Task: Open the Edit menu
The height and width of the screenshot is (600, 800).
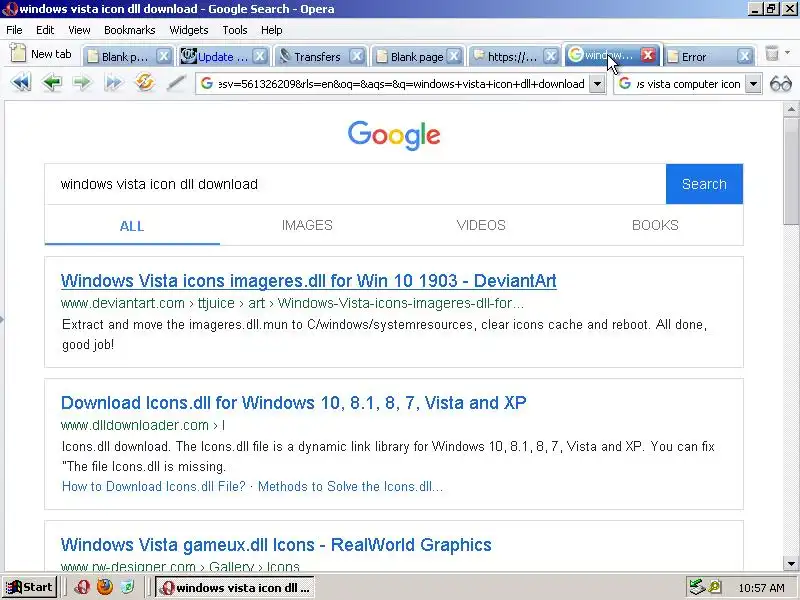Action: click(x=45, y=30)
